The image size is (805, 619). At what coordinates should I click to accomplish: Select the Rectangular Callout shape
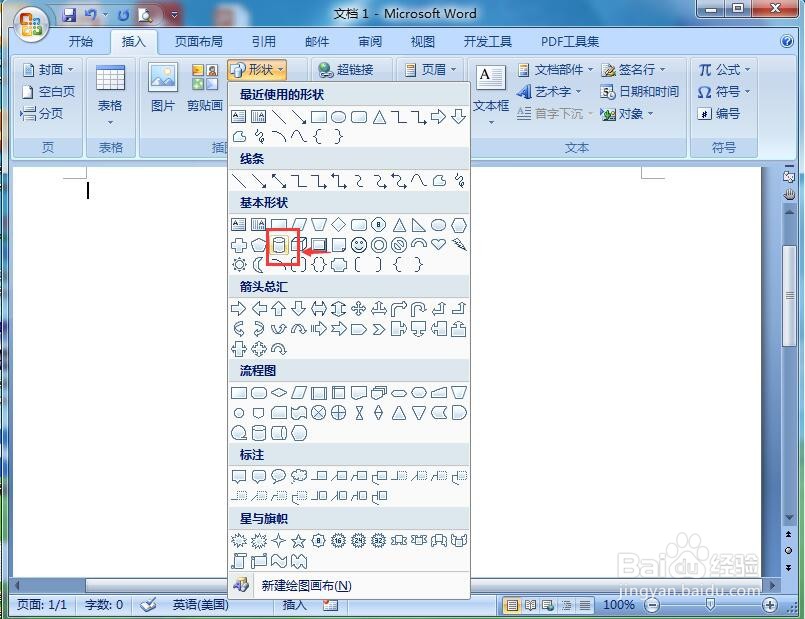(x=239, y=477)
